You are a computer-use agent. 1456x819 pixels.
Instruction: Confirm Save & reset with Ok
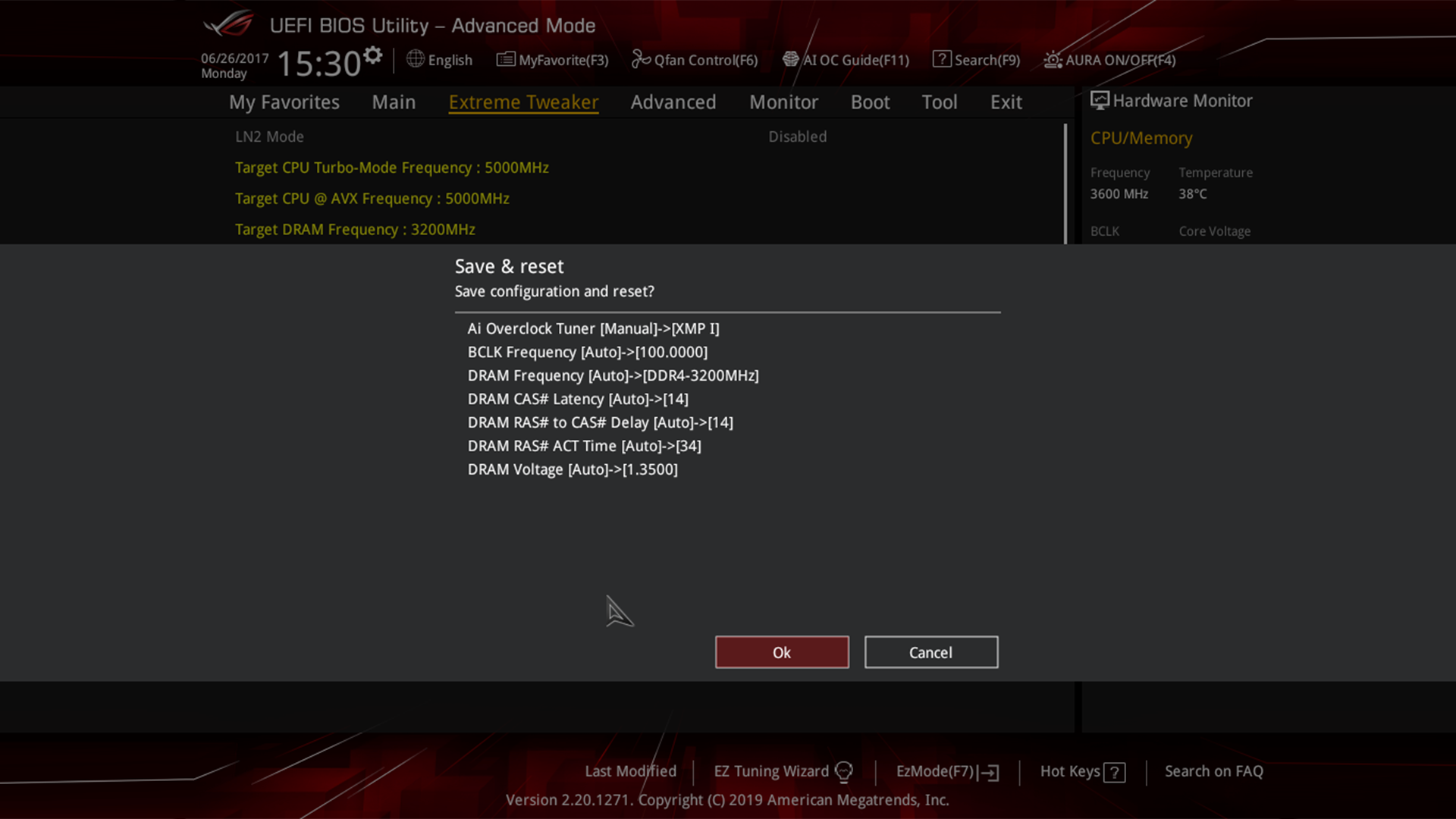point(781,652)
